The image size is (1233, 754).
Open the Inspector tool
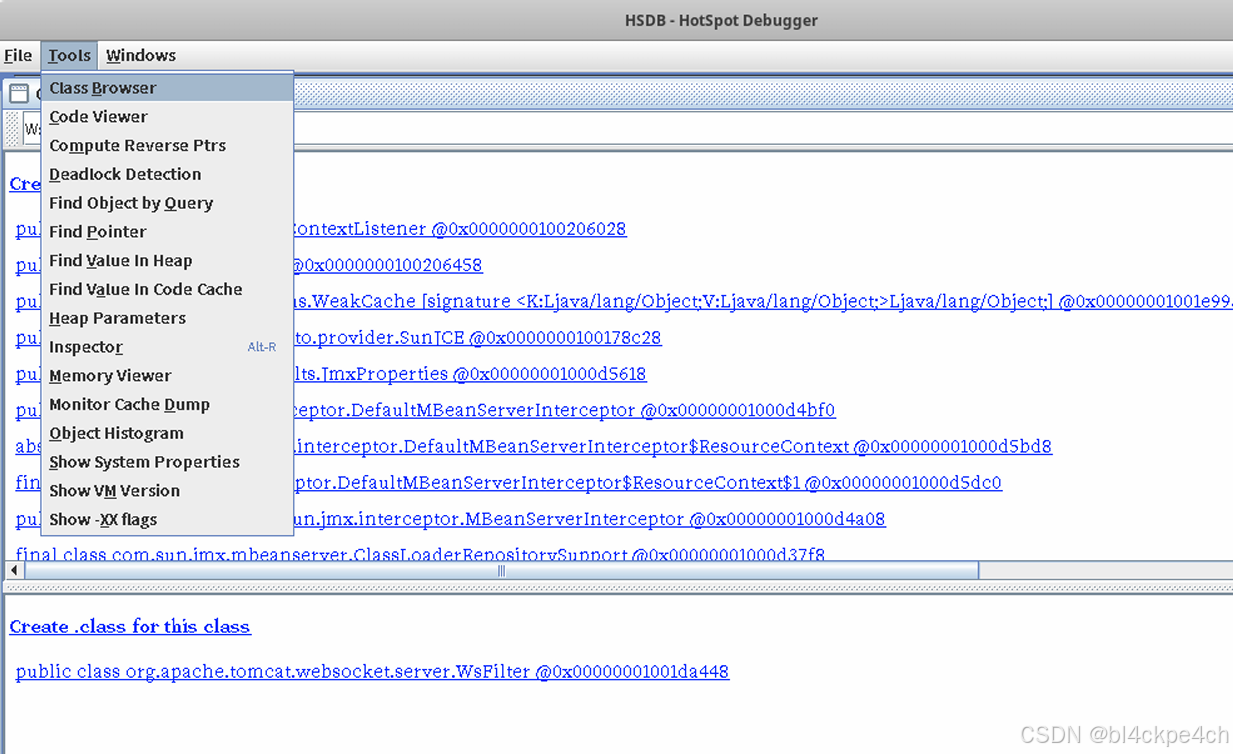(x=167, y=347)
